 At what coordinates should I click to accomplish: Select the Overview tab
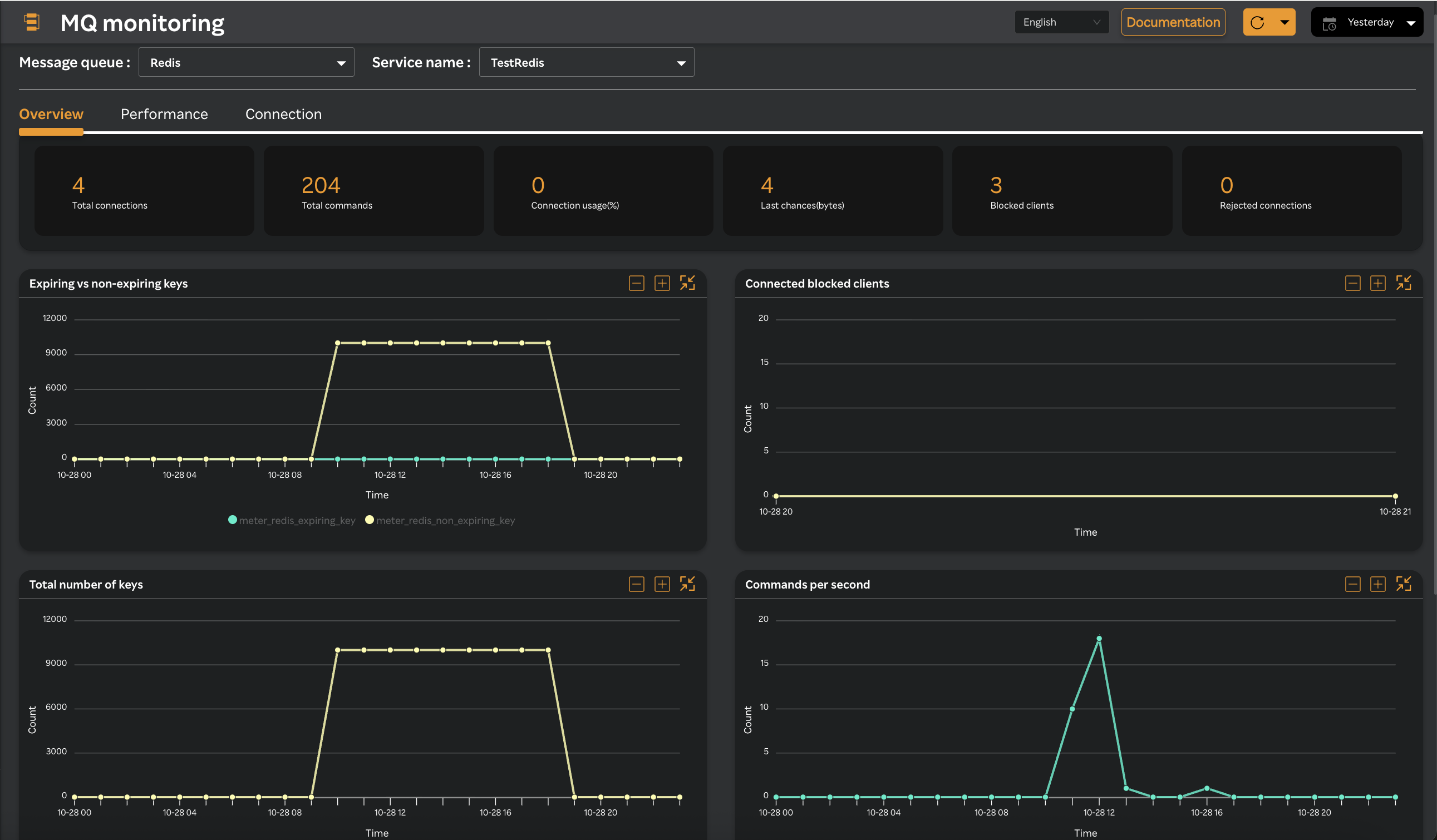(x=51, y=114)
